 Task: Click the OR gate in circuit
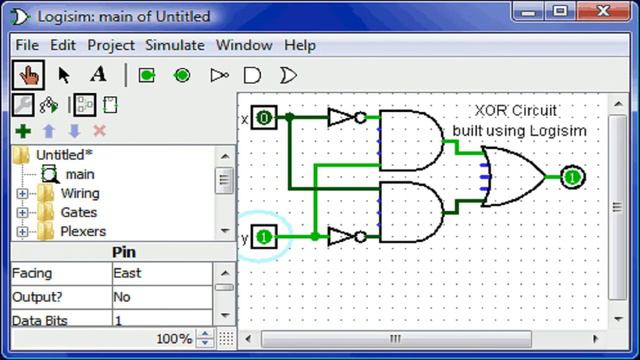[x=513, y=177]
